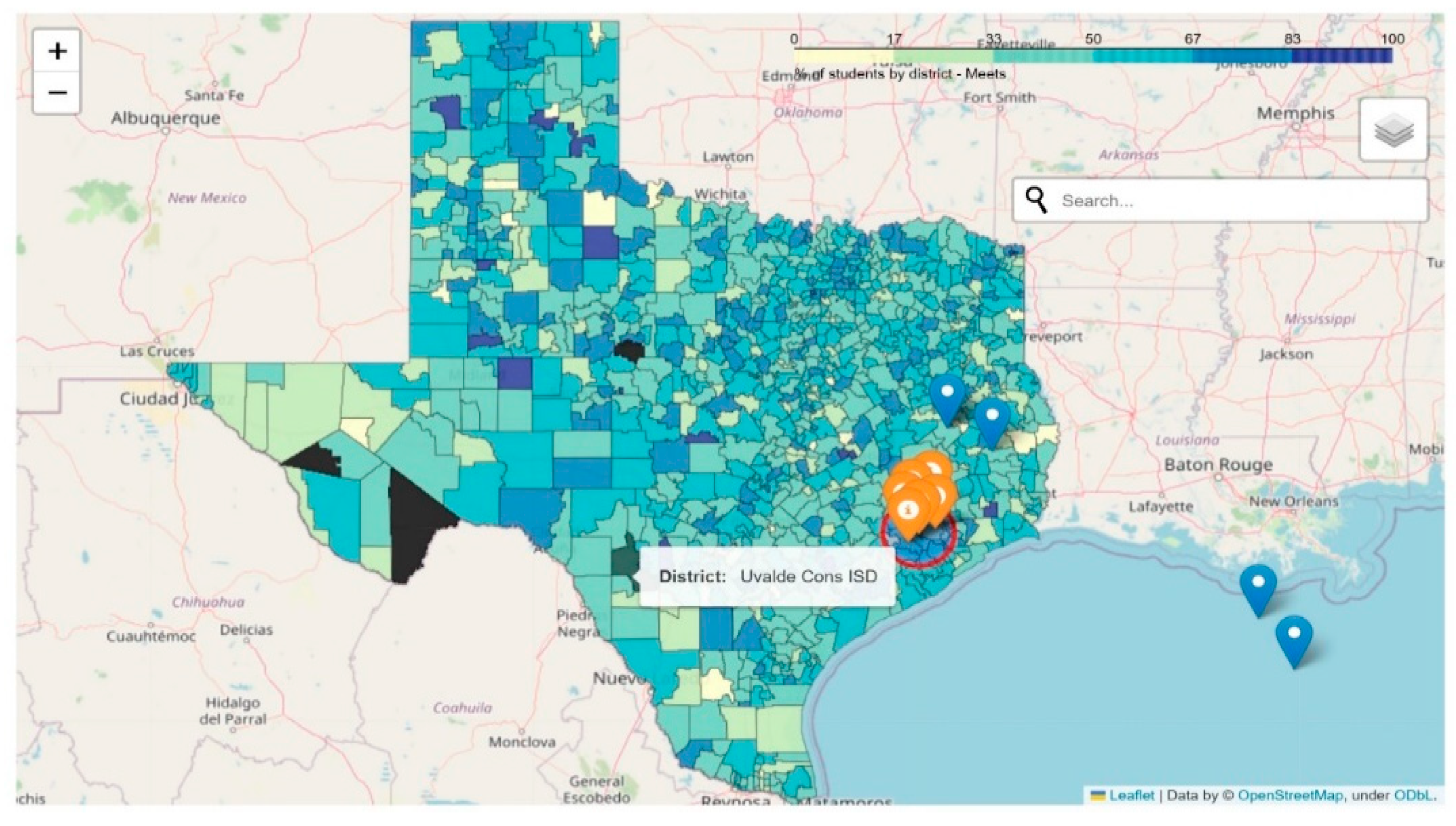Click the pale yellow legend swatch (0-17)

click(843, 56)
